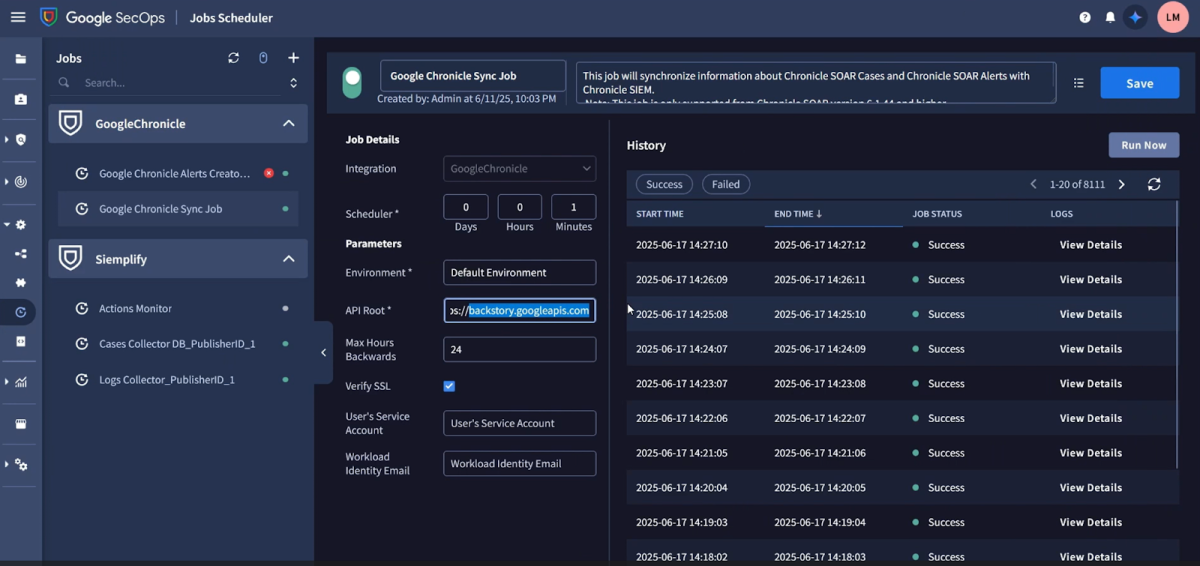Refresh the job History table
Viewport: 1200px width, 566px height.
coord(1154,184)
